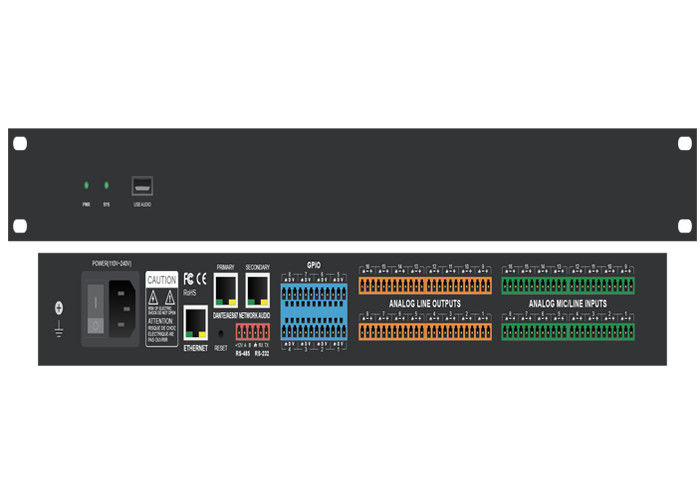Viewport: 700px width, 500px height.
Task: Click the SYS status LED
Action: pos(108,186)
